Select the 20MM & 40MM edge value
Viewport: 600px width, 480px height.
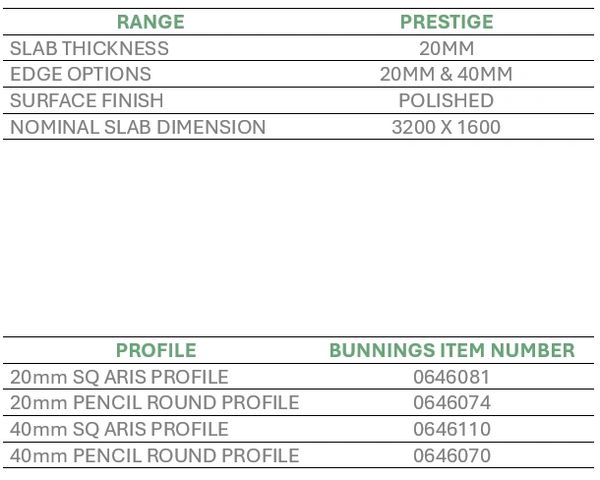(x=446, y=74)
